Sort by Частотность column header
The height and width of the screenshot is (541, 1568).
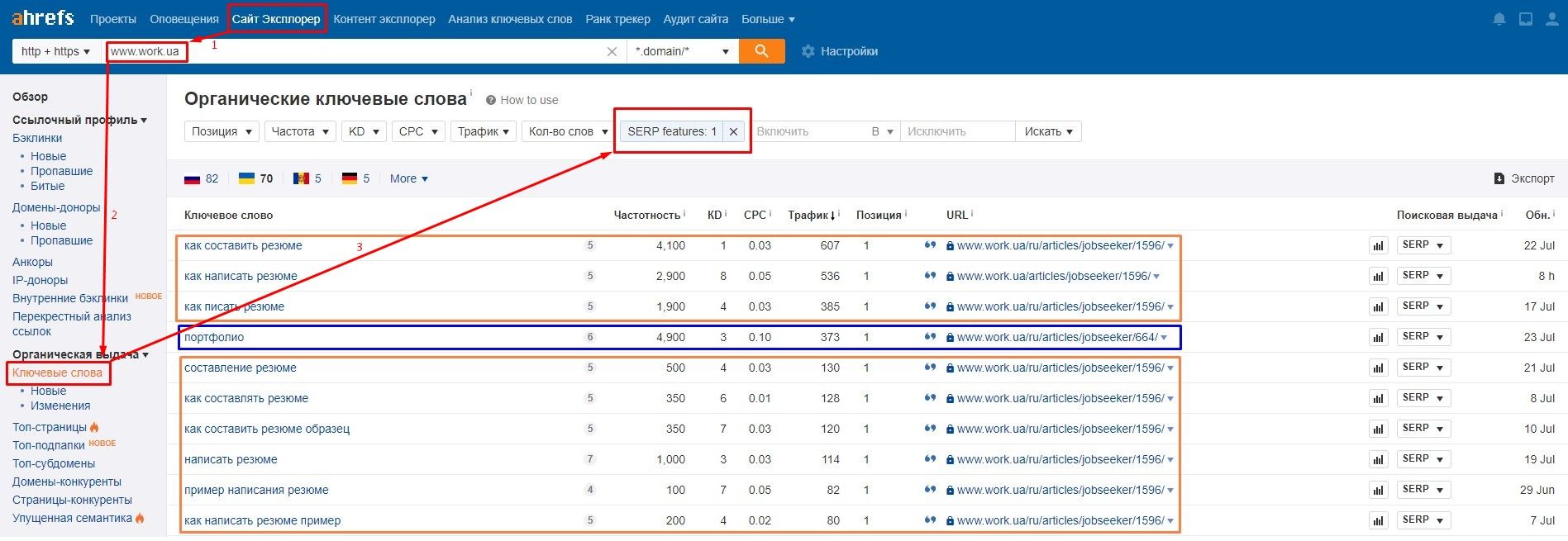[x=647, y=215]
